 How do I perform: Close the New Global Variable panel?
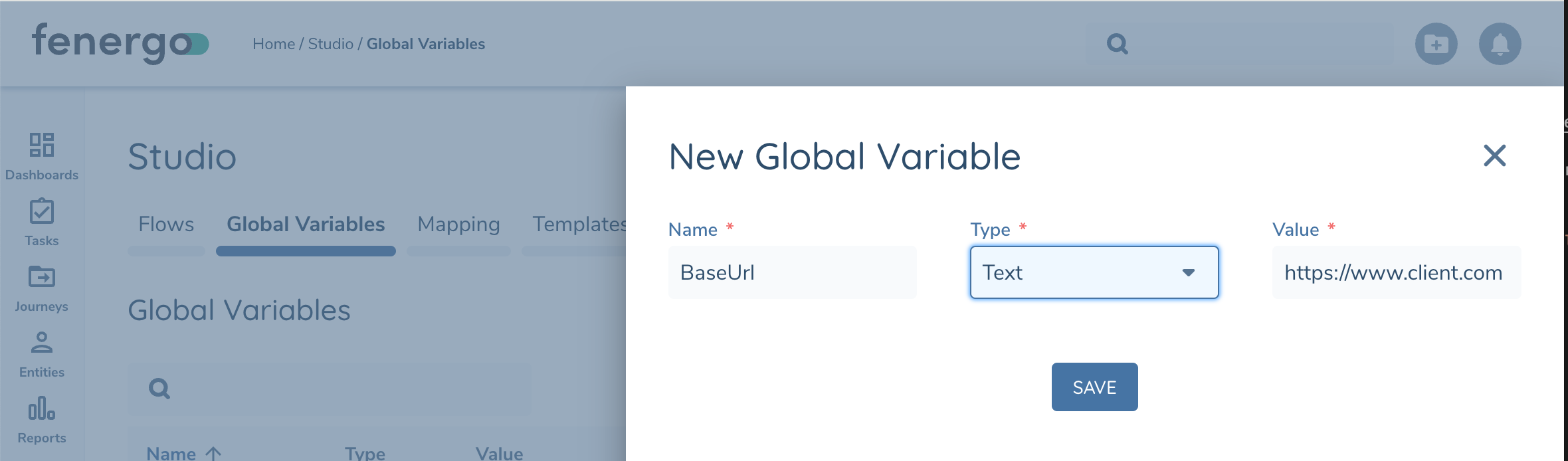1495,156
